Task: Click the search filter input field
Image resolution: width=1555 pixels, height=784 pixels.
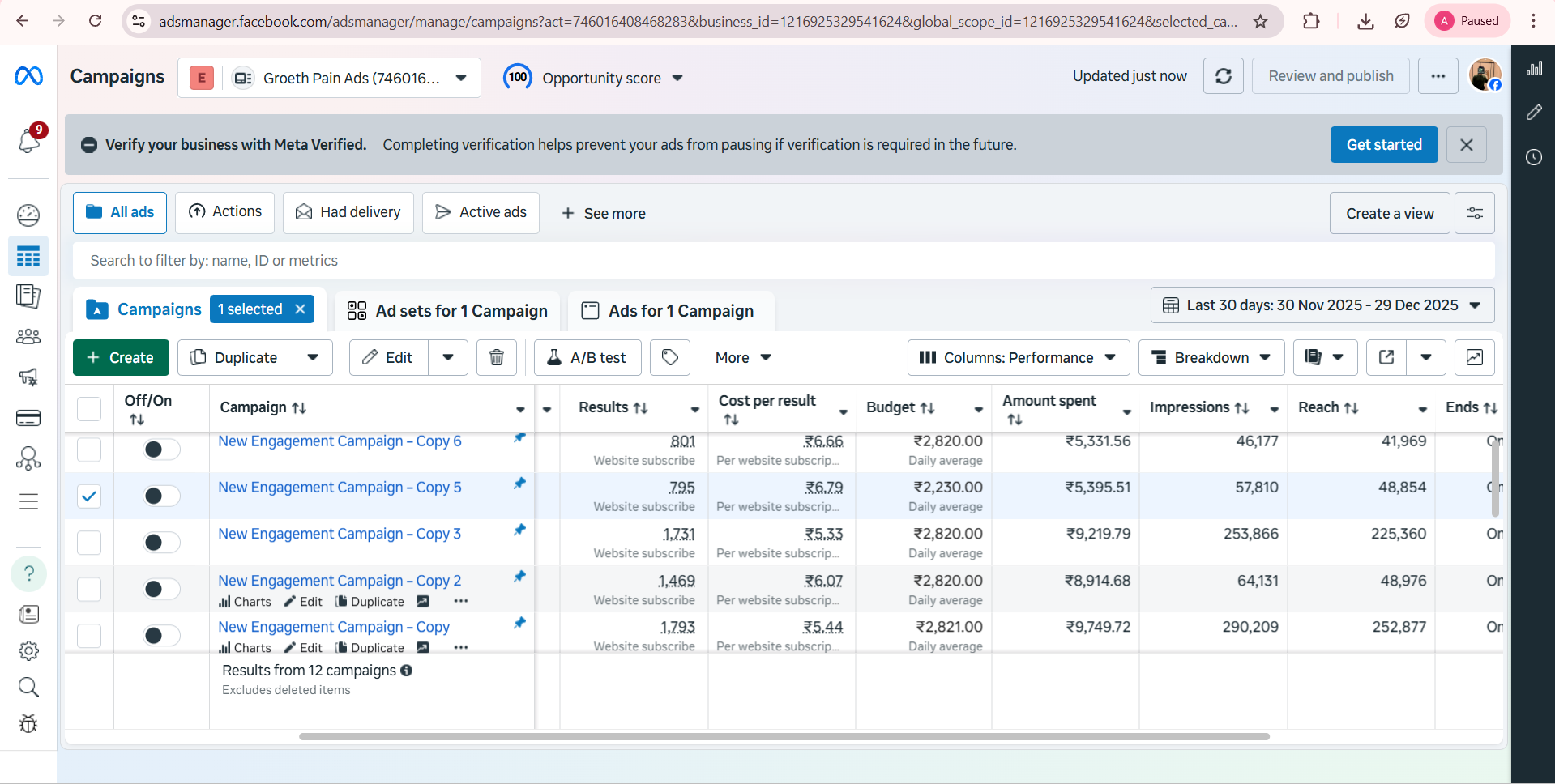Action: [783, 261]
